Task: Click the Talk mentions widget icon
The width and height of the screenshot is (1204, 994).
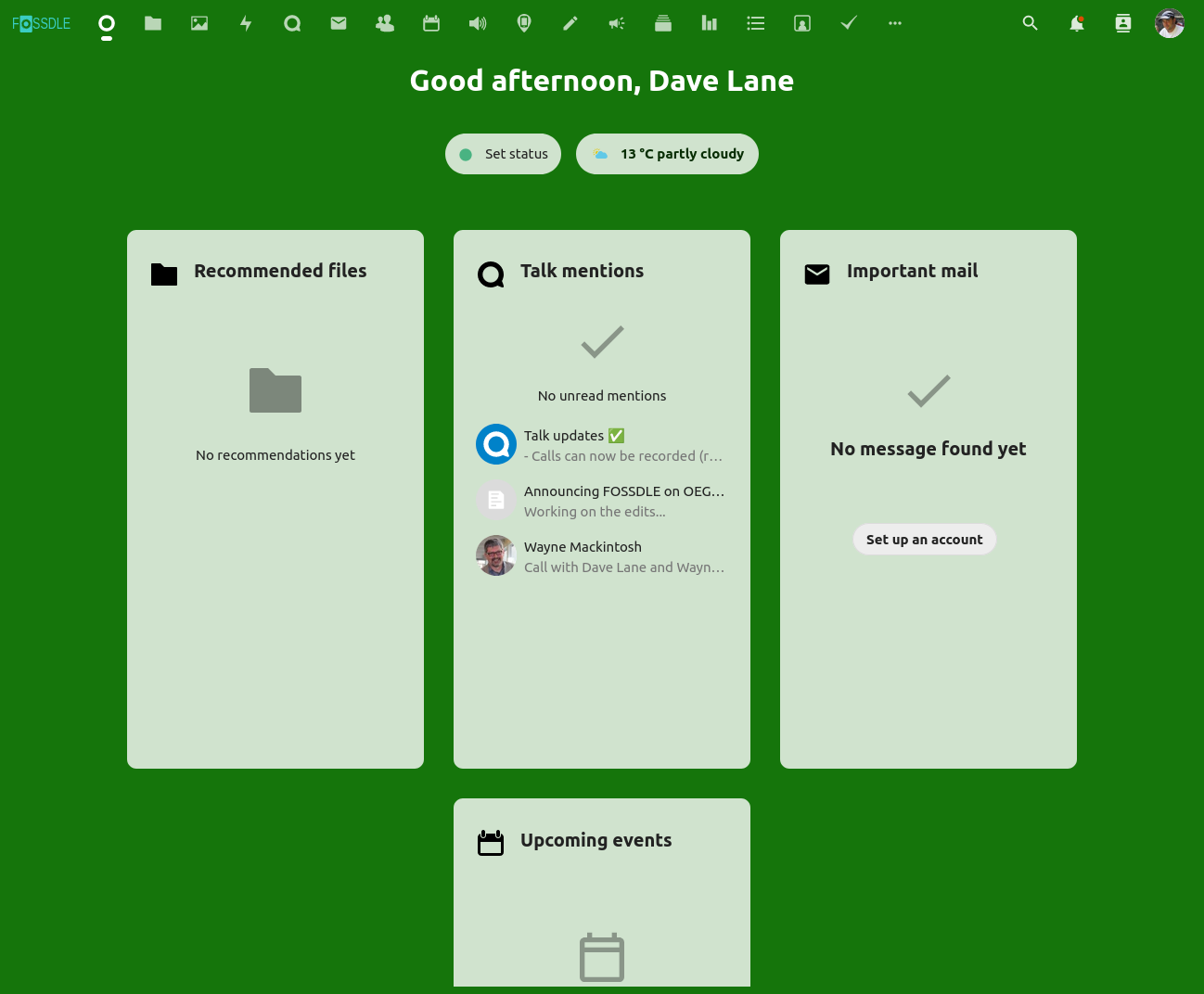Action: [491, 274]
